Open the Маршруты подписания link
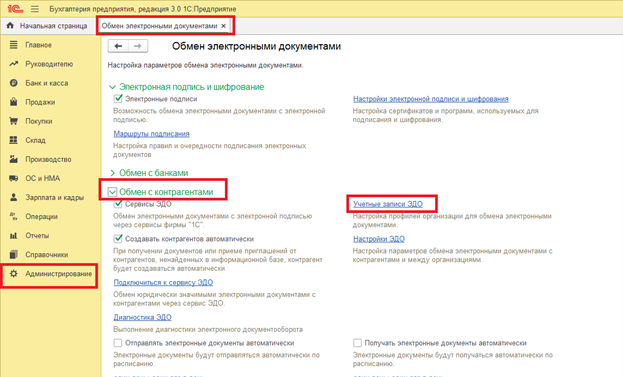623x377 pixels. point(151,134)
